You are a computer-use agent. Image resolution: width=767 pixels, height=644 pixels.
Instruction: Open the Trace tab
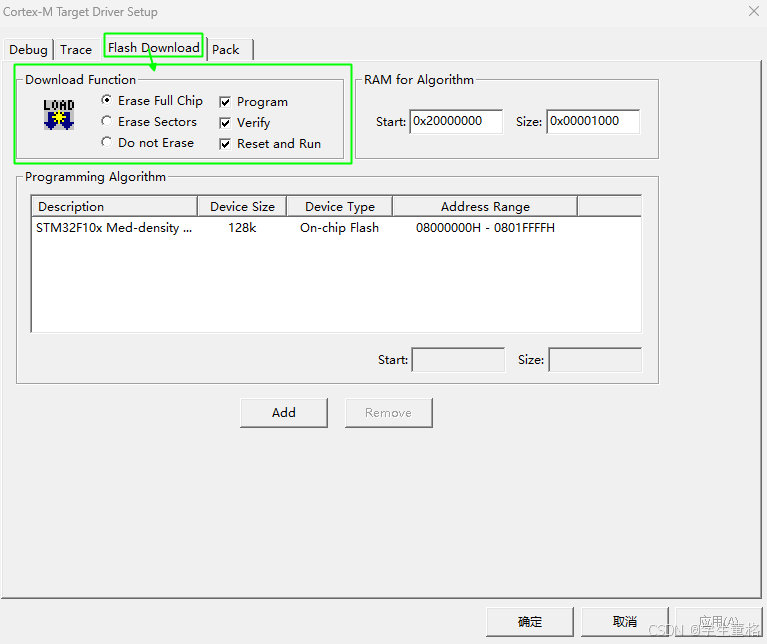[76, 49]
